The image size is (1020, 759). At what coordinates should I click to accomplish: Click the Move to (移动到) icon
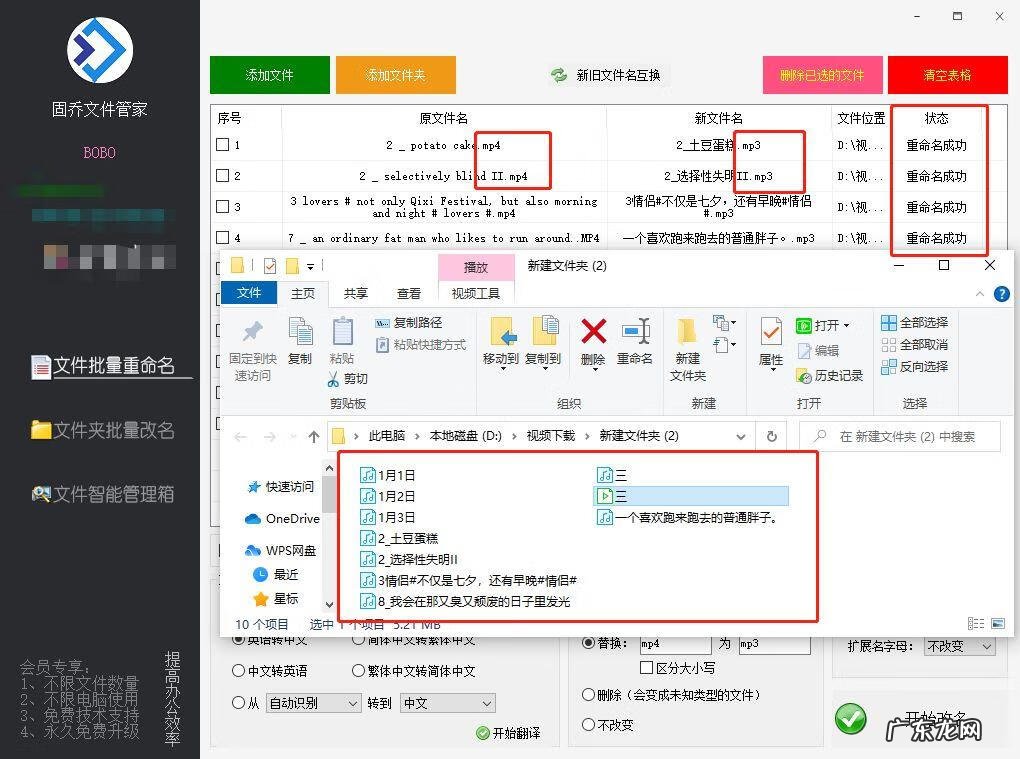(x=501, y=332)
